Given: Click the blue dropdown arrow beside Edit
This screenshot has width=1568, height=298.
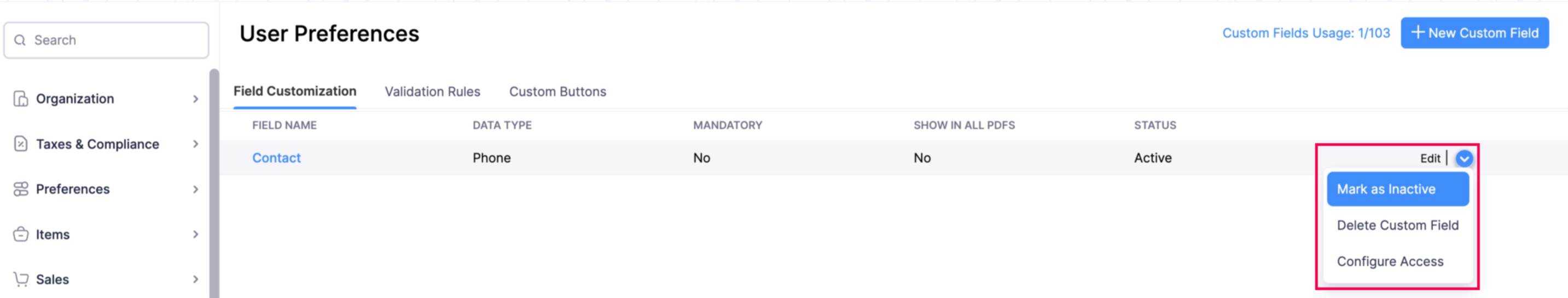Looking at the screenshot, I should (1464, 158).
